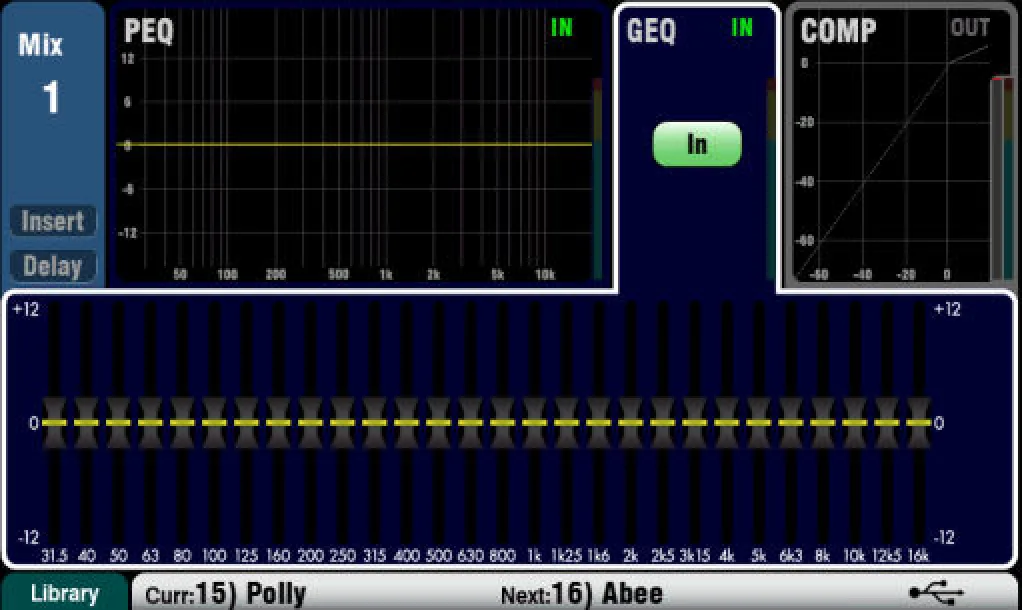Click next scene 'Next:16) Abee'
Screen dimensions: 1022x610
[x=581, y=594]
